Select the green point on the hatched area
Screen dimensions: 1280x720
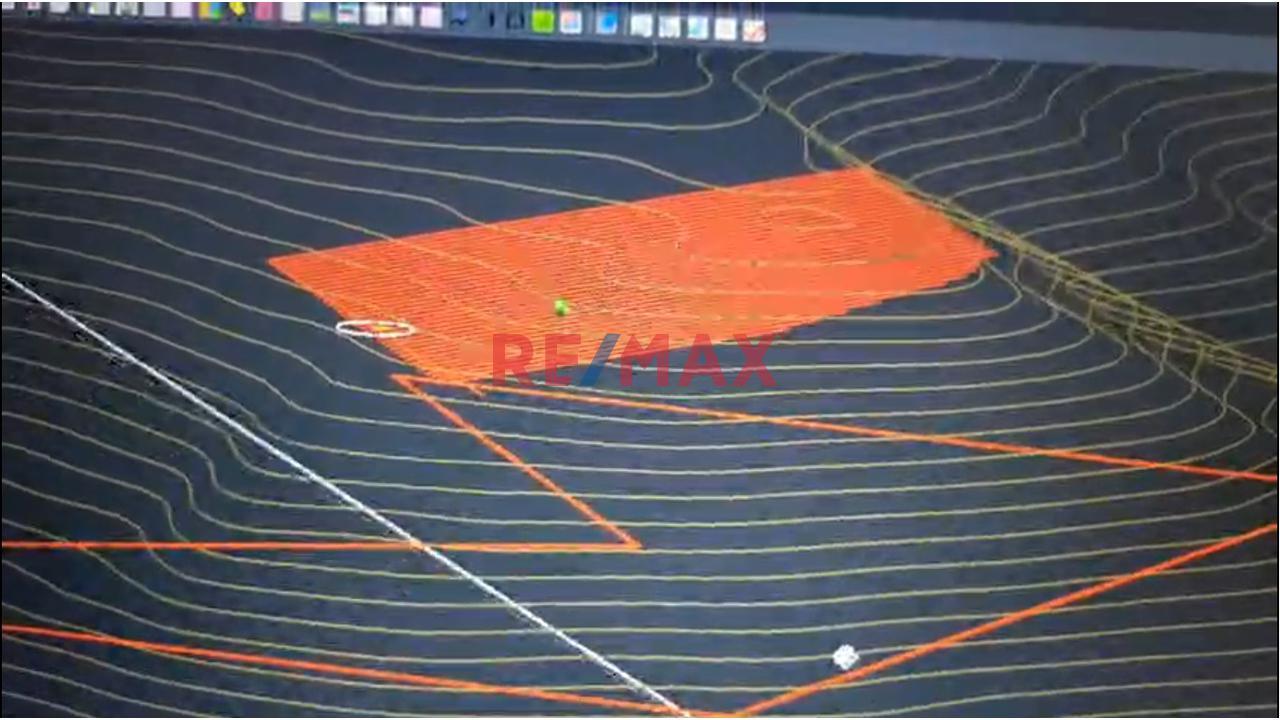[x=561, y=308]
